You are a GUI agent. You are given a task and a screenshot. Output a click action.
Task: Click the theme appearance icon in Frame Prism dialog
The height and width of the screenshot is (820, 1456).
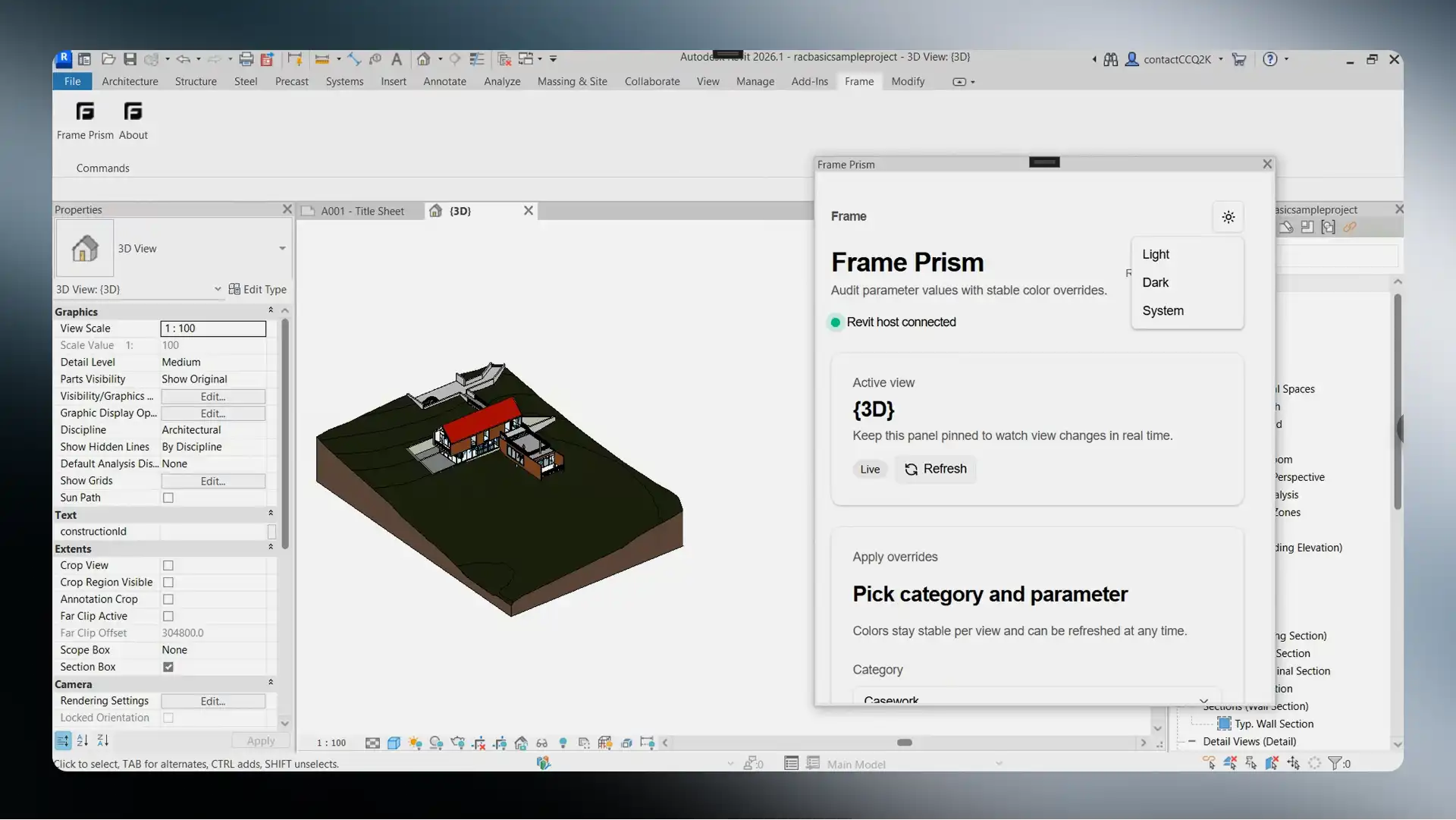(x=1228, y=217)
